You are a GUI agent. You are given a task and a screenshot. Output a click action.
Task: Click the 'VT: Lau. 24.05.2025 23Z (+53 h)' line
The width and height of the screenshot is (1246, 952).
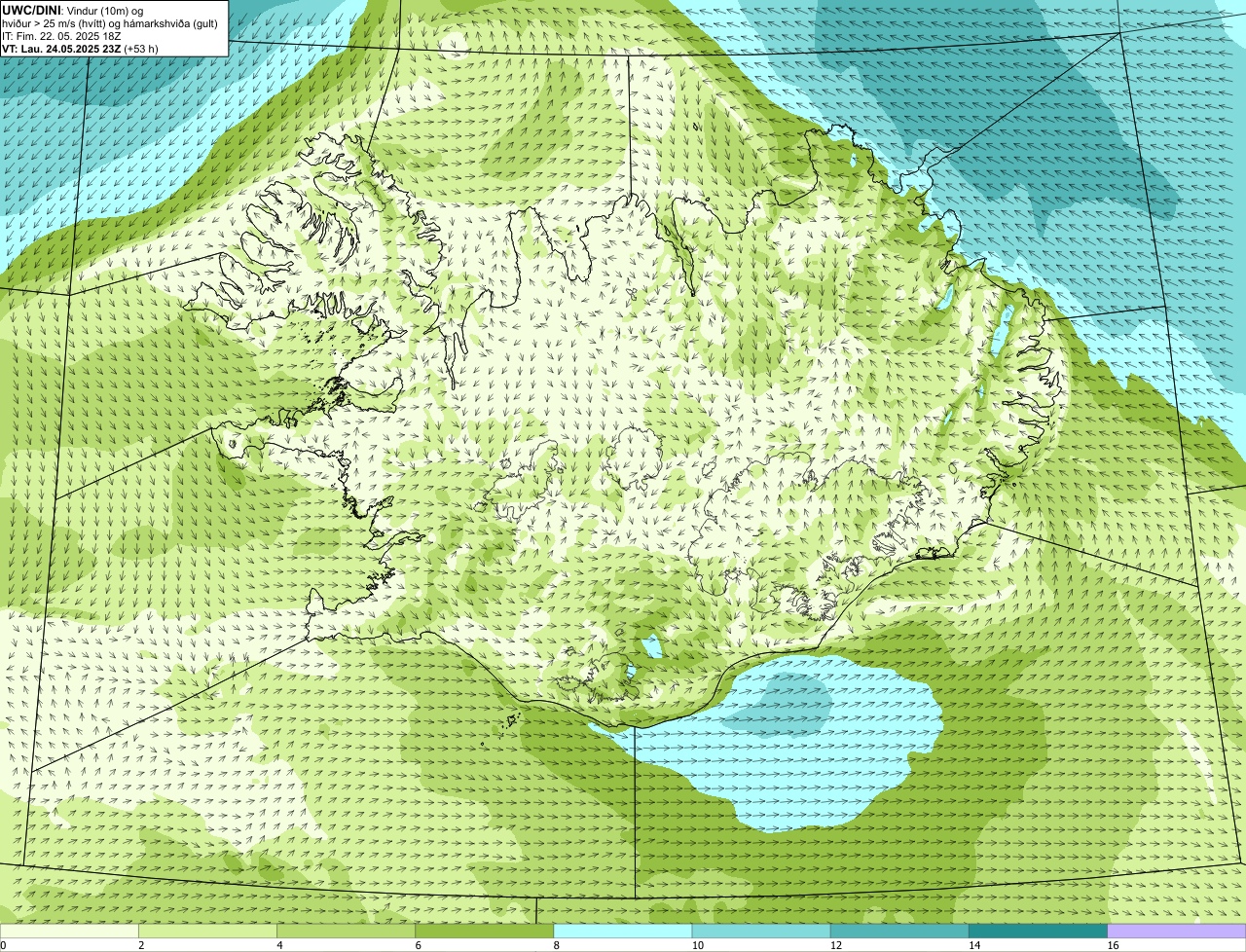(80, 48)
